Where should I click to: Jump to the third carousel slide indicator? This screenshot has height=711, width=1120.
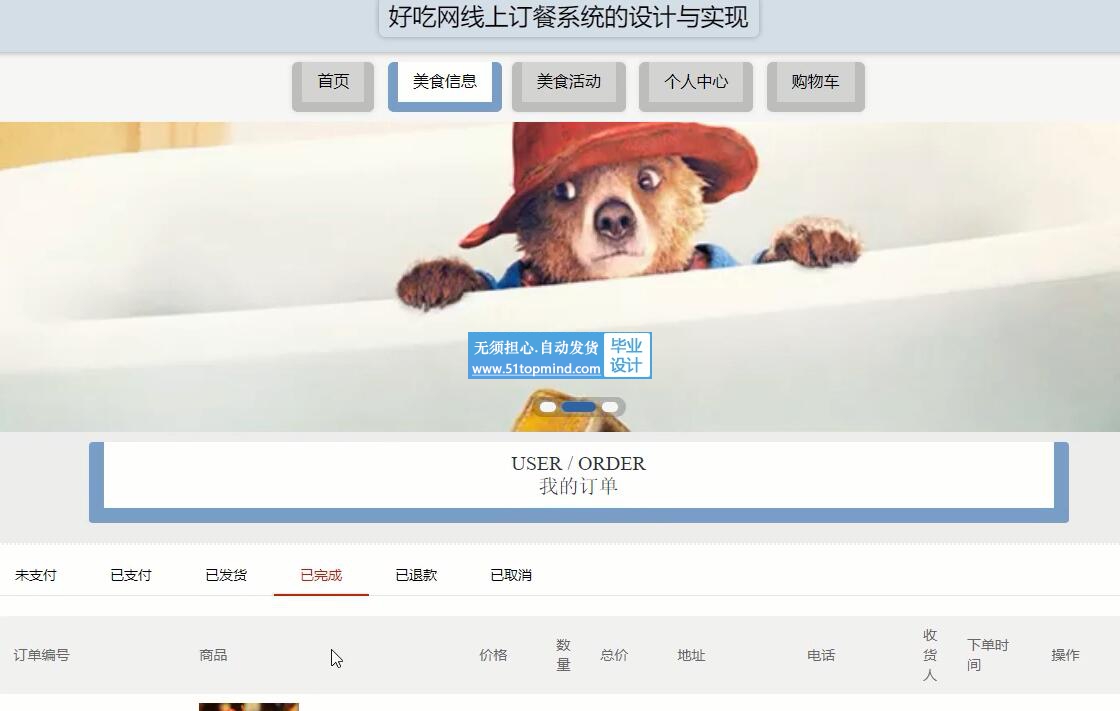(x=609, y=407)
